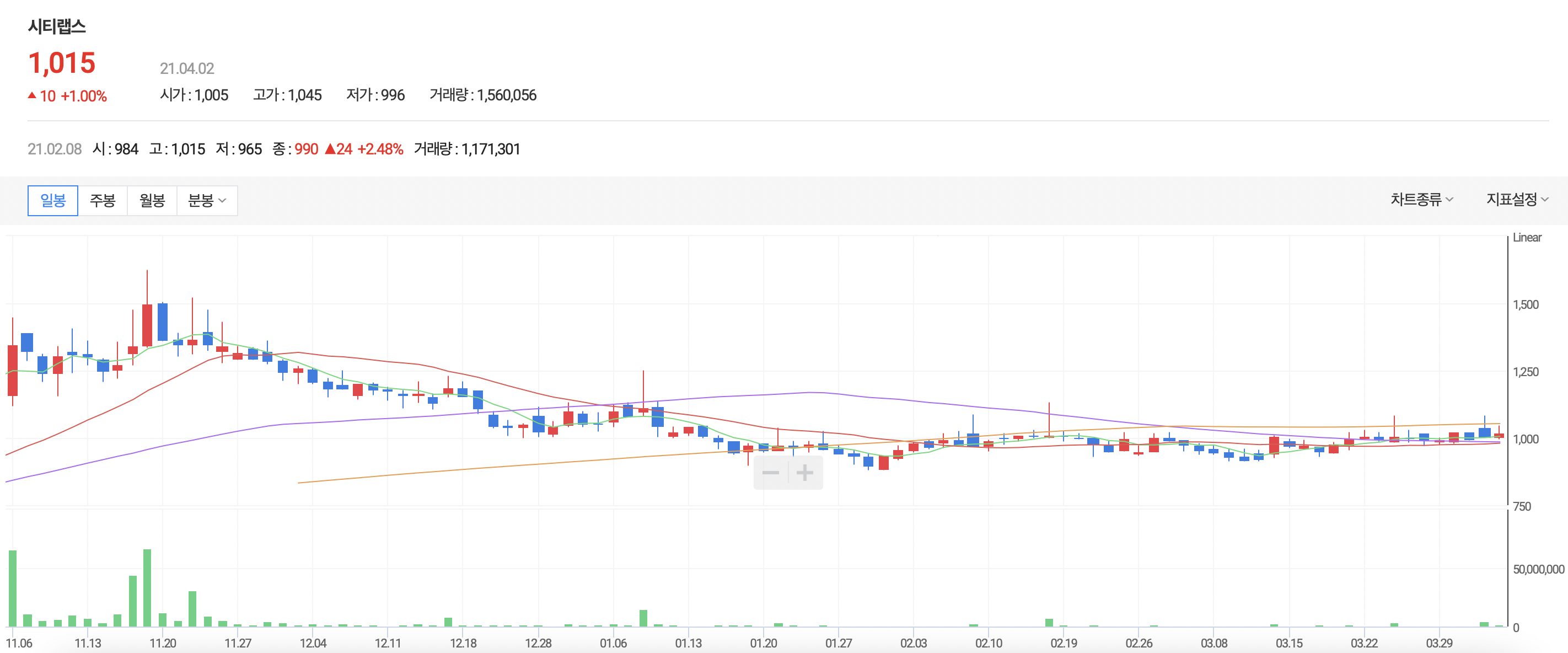Screen dimensions: 1568x653
Task: Click the zoom out minus icon
Action: (771, 473)
